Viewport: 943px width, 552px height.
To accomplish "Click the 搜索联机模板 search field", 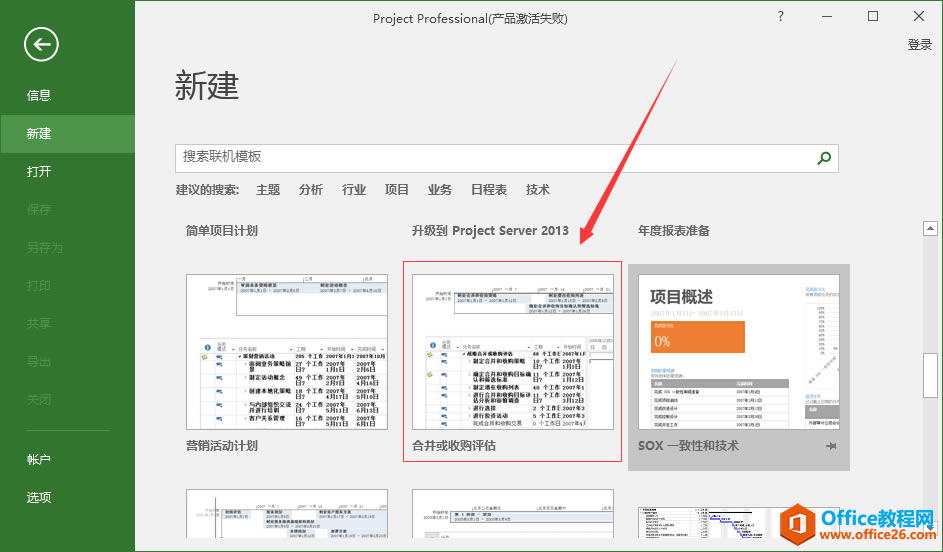I will 495,158.
